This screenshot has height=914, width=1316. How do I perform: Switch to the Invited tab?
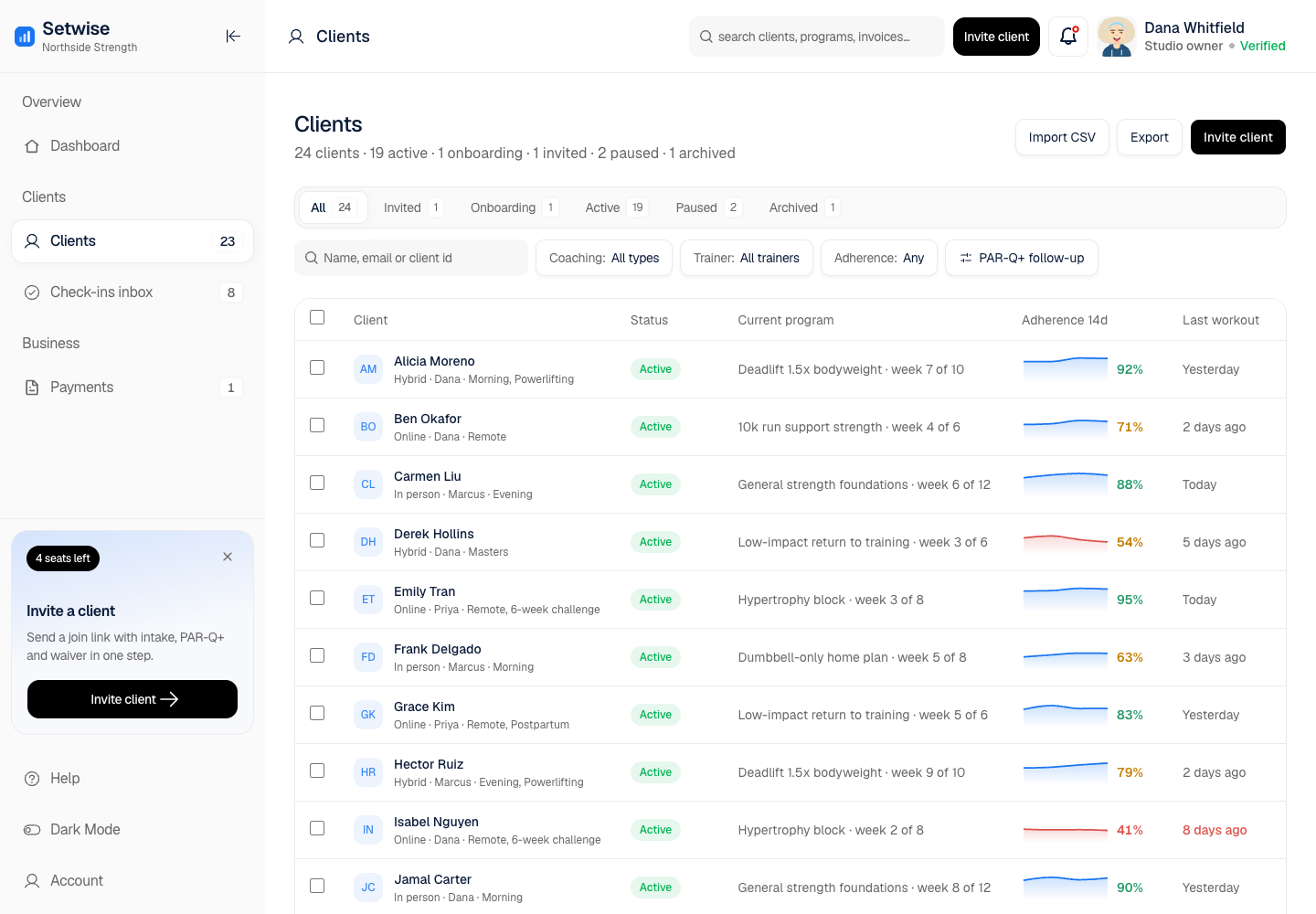413,207
